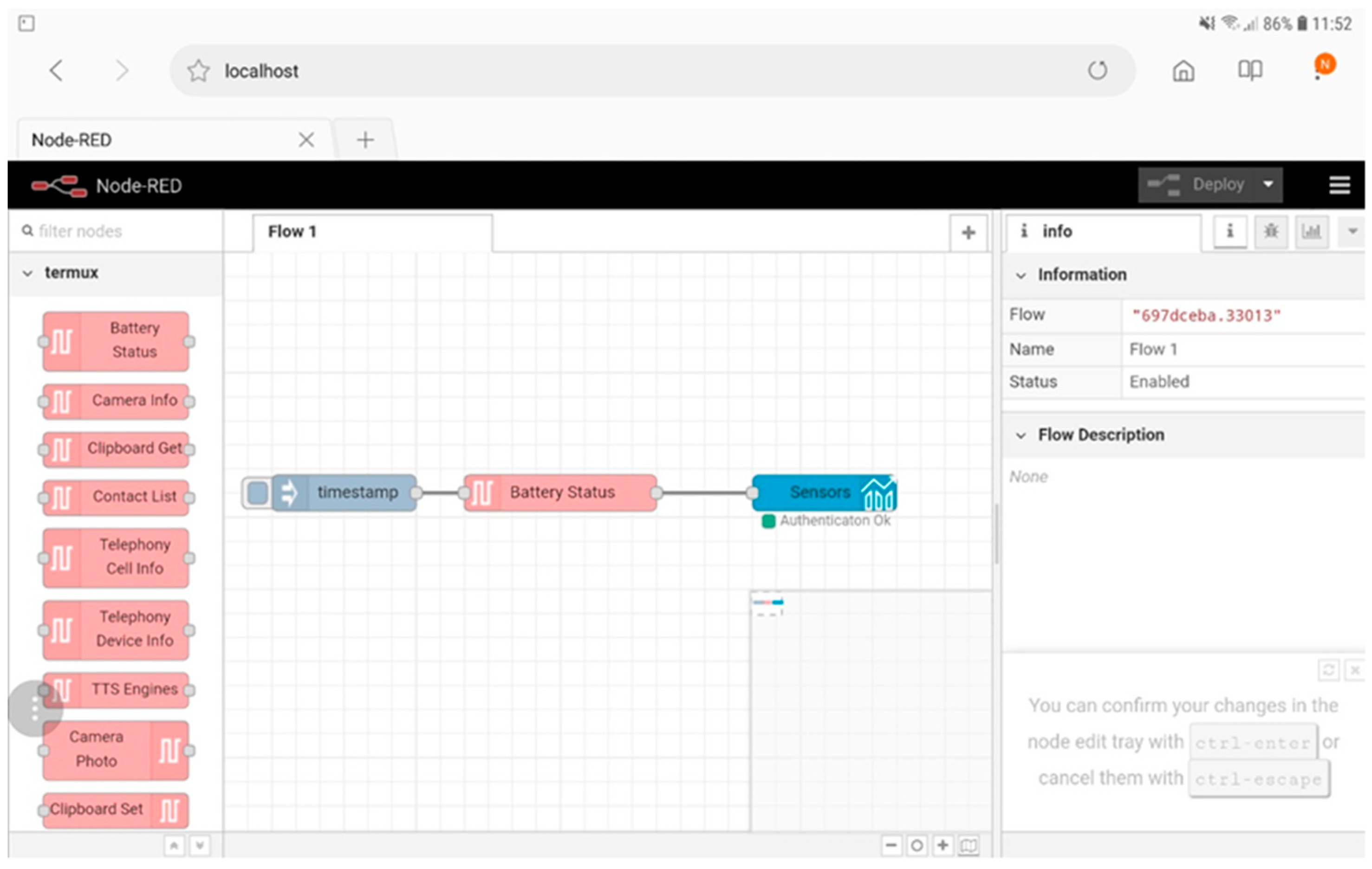The height and width of the screenshot is (869, 1372).
Task: Click the zoom in plus icon
Action: (943, 845)
